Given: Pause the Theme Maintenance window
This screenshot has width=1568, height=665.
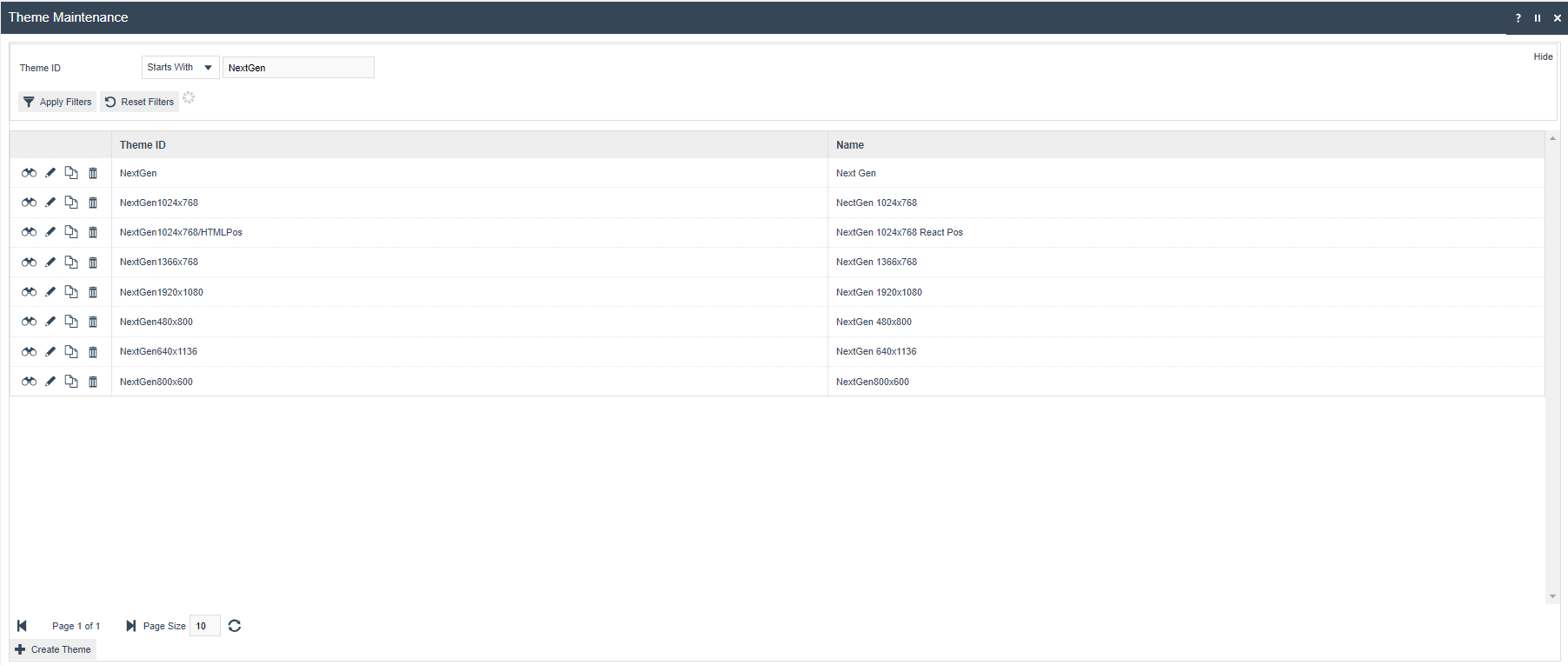Looking at the screenshot, I should point(1538,17).
